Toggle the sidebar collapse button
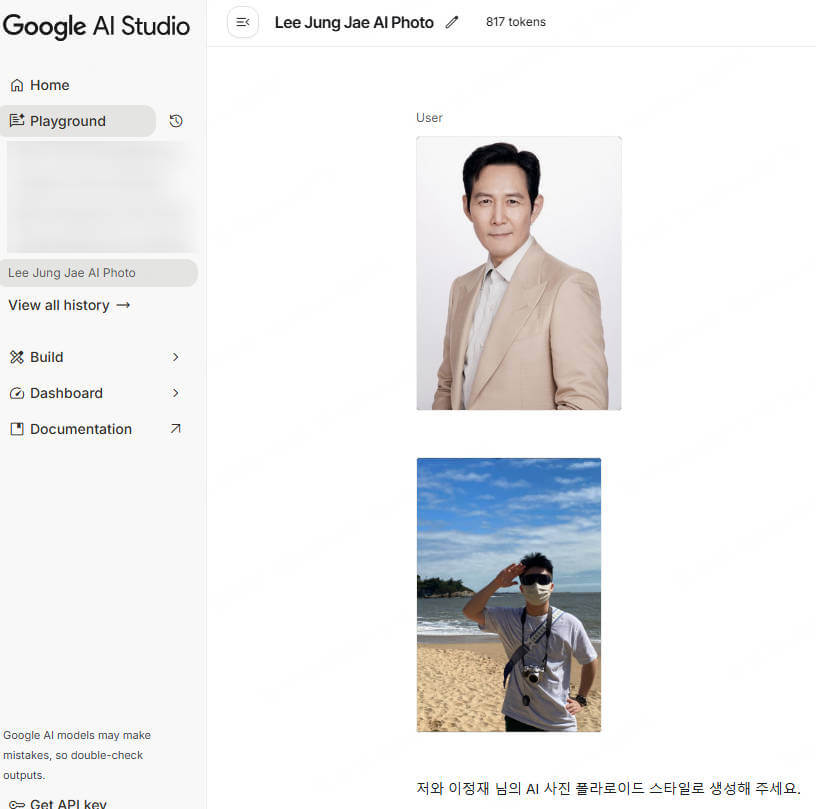Image resolution: width=816 pixels, height=809 pixels. (x=243, y=22)
